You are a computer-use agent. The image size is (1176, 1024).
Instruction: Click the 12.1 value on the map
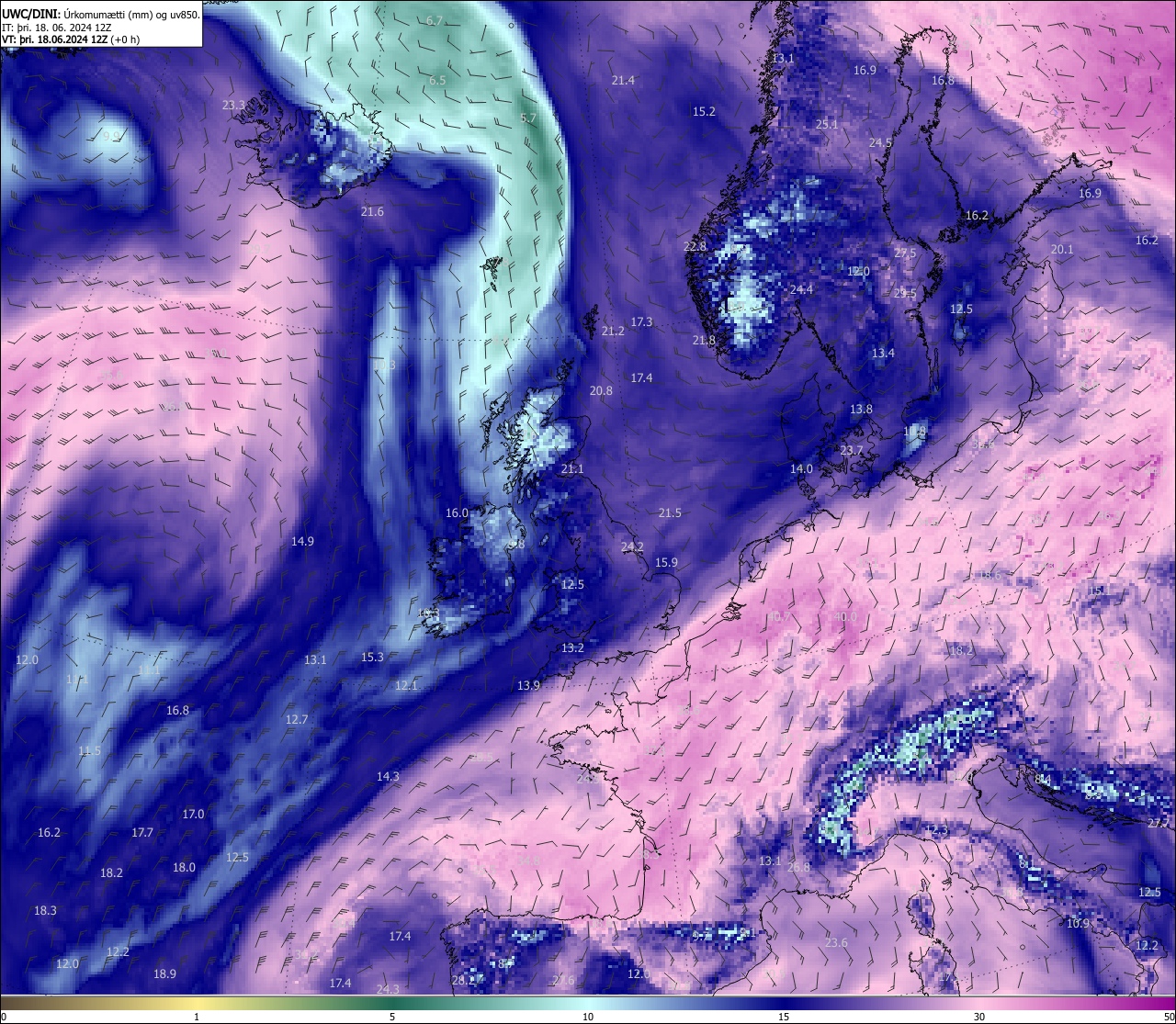(406, 686)
